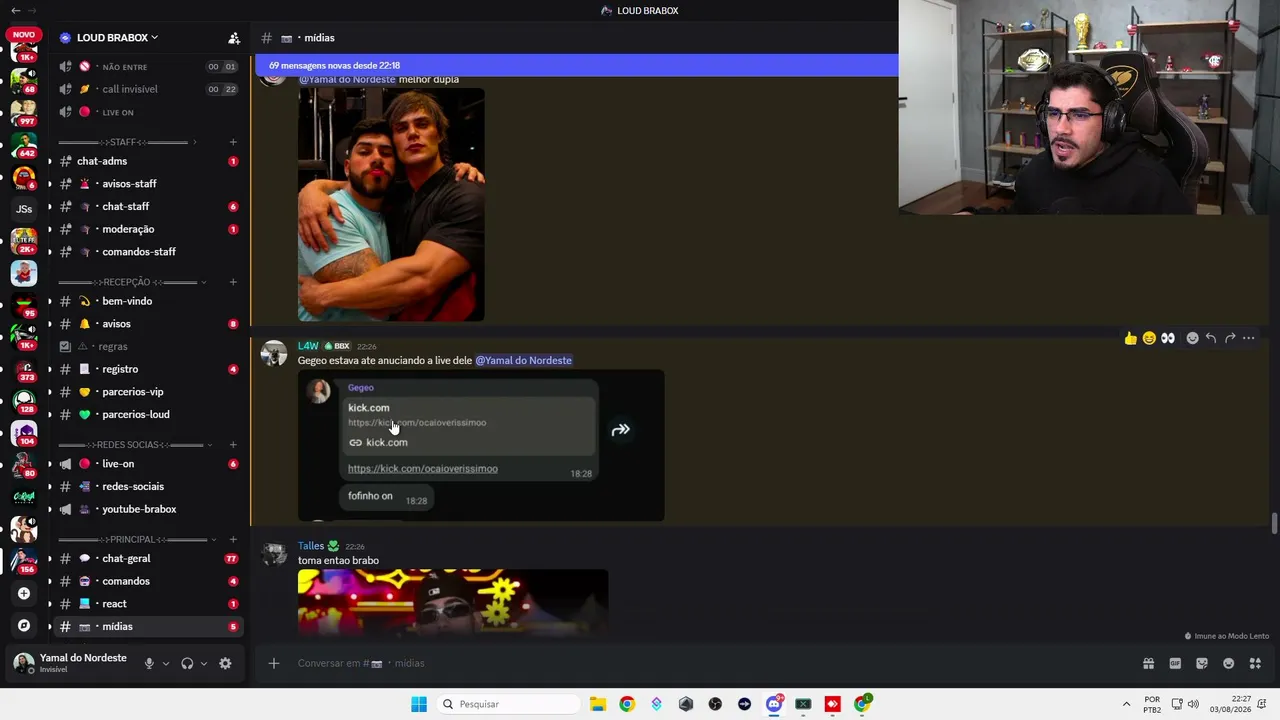Image resolution: width=1280 pixels, height=720 pixels.
Task: Open the invite people icon beside LOUD BRABOX
Action: (234, 38)
